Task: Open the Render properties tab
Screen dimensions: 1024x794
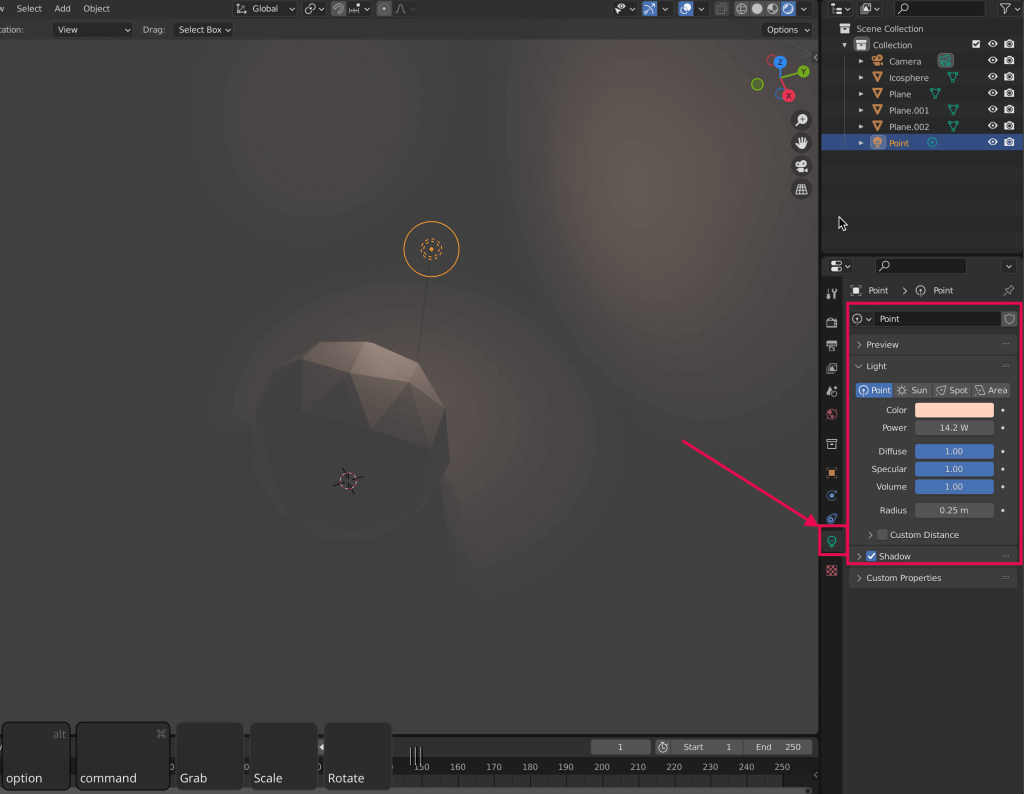Action: coord(831,323)
